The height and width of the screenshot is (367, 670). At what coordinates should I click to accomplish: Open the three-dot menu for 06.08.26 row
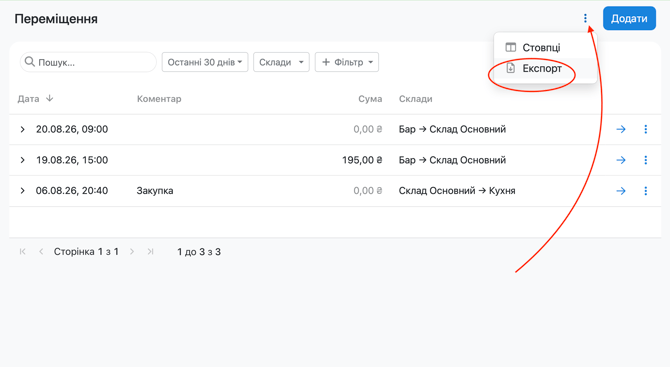tap(646, 191)
